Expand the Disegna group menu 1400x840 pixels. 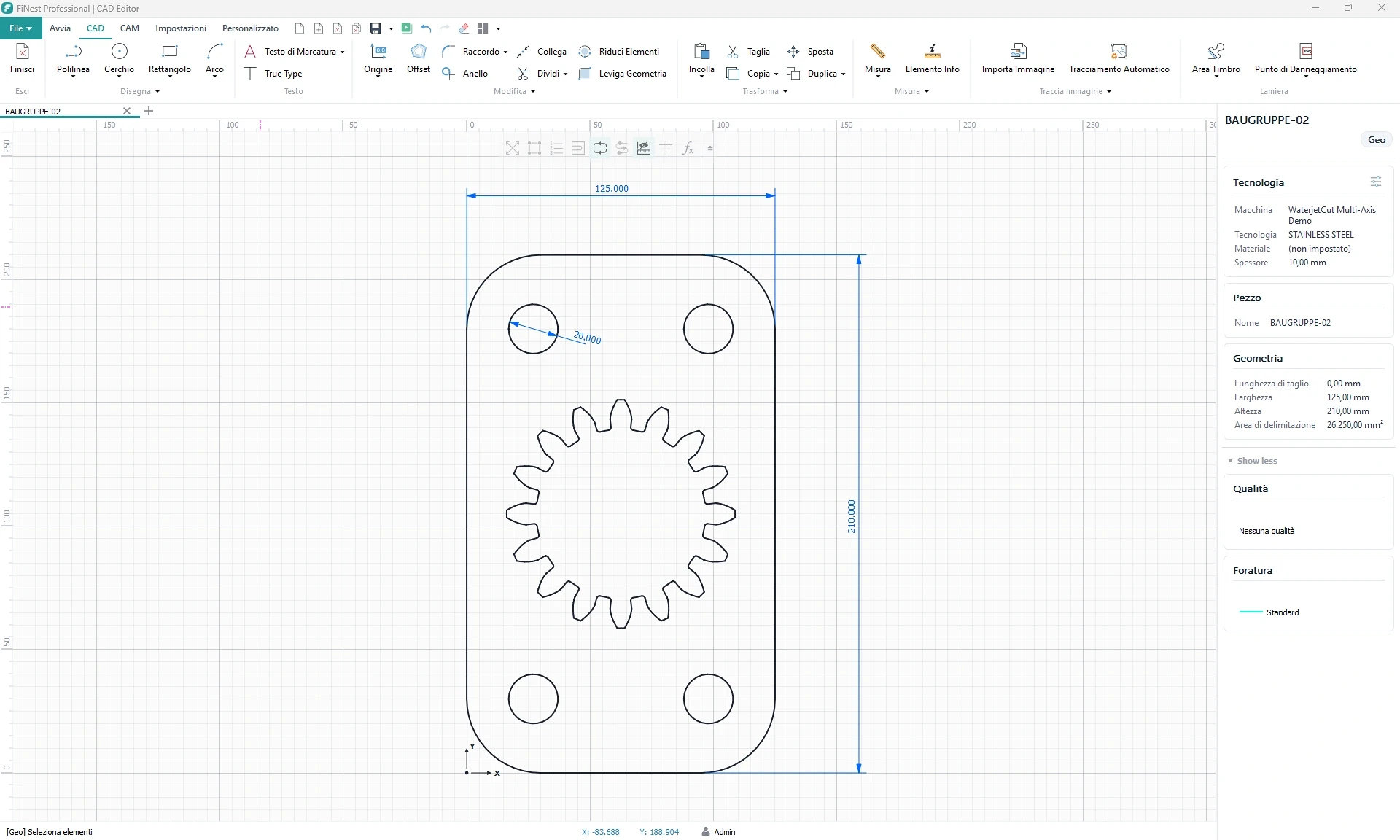pyautogui.click(x=140, y=91)
